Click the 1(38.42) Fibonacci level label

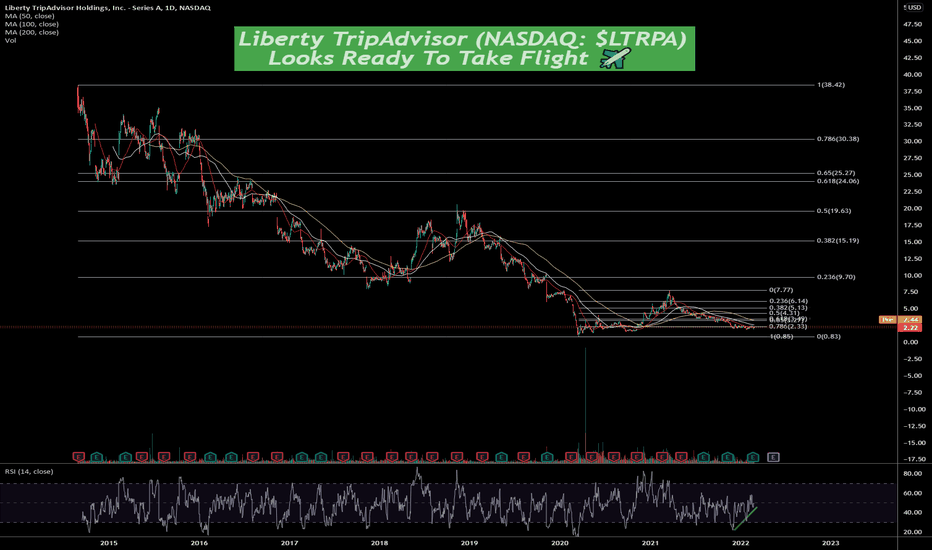click(x=831, y=85)
